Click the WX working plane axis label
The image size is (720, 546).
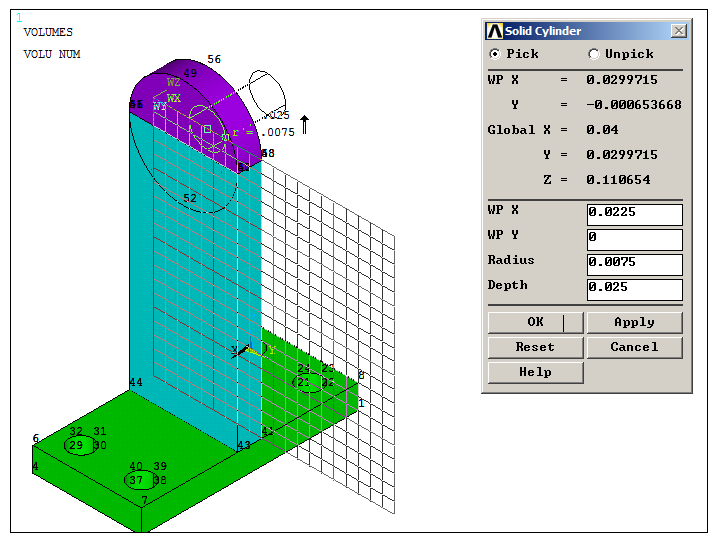[174, 98]
